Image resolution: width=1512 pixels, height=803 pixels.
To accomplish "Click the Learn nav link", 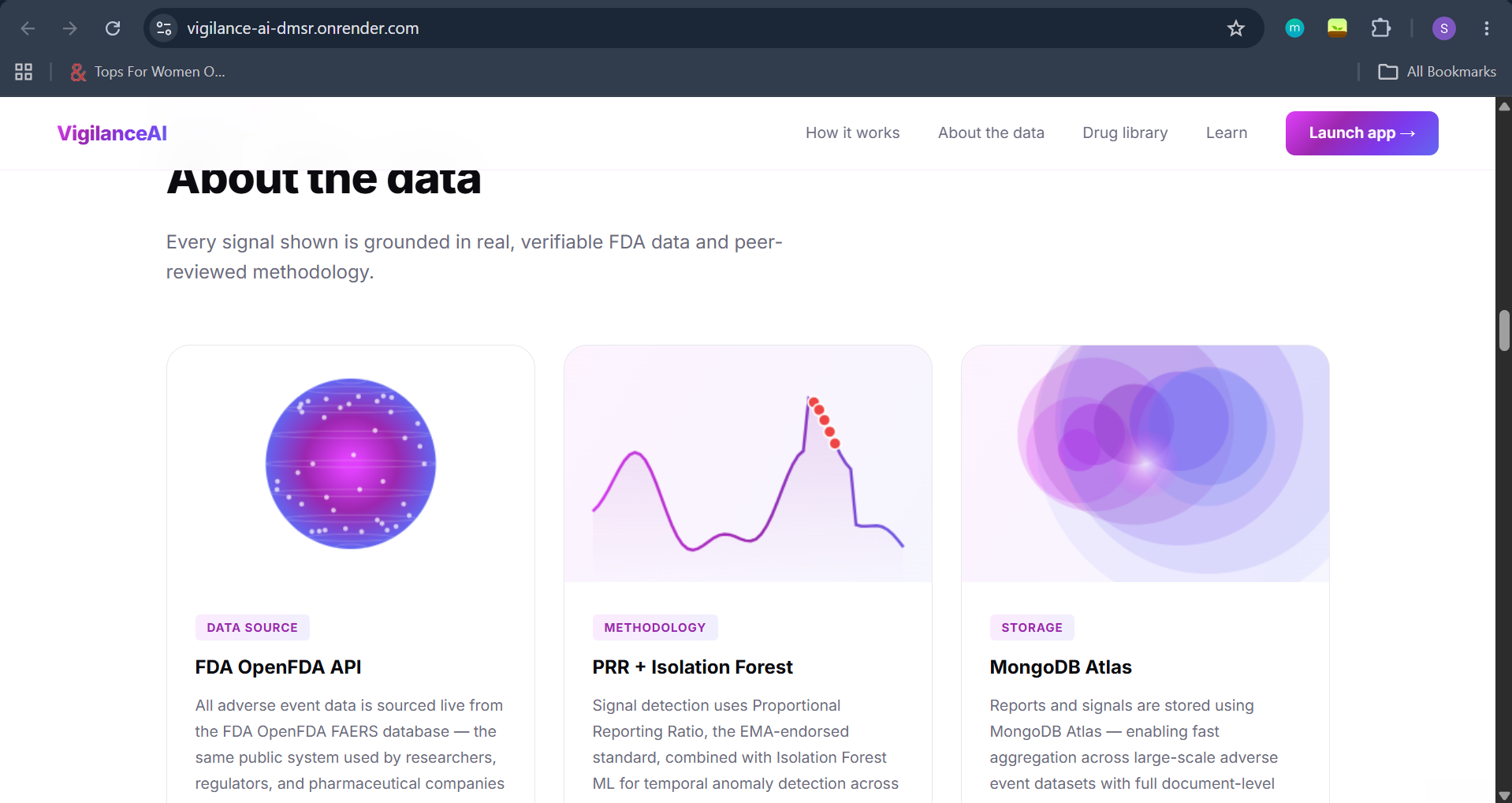I will click(x=1226, y=133).
